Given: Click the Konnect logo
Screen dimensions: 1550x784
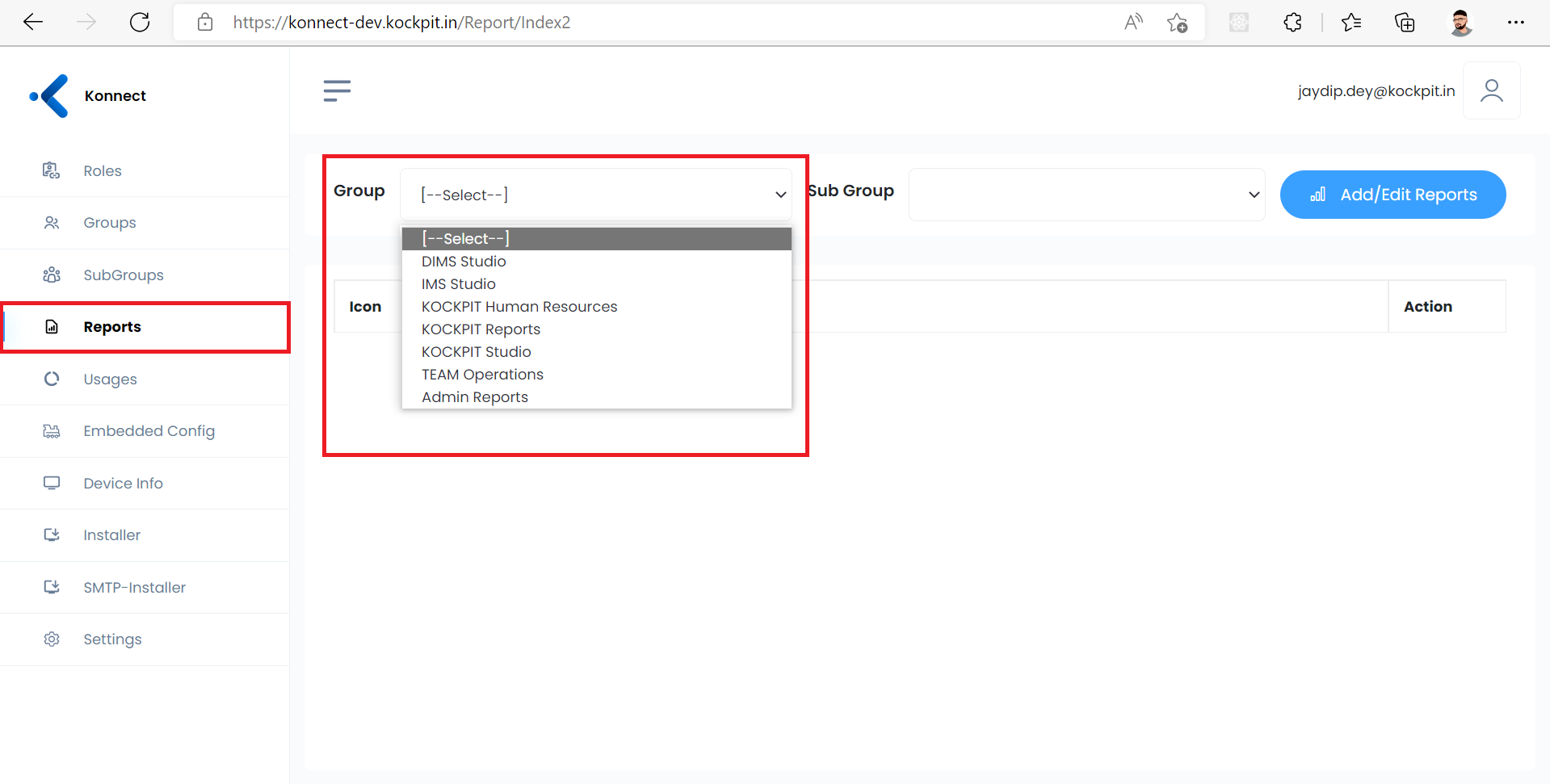Looking at the screenshot, I should [50, 96].
